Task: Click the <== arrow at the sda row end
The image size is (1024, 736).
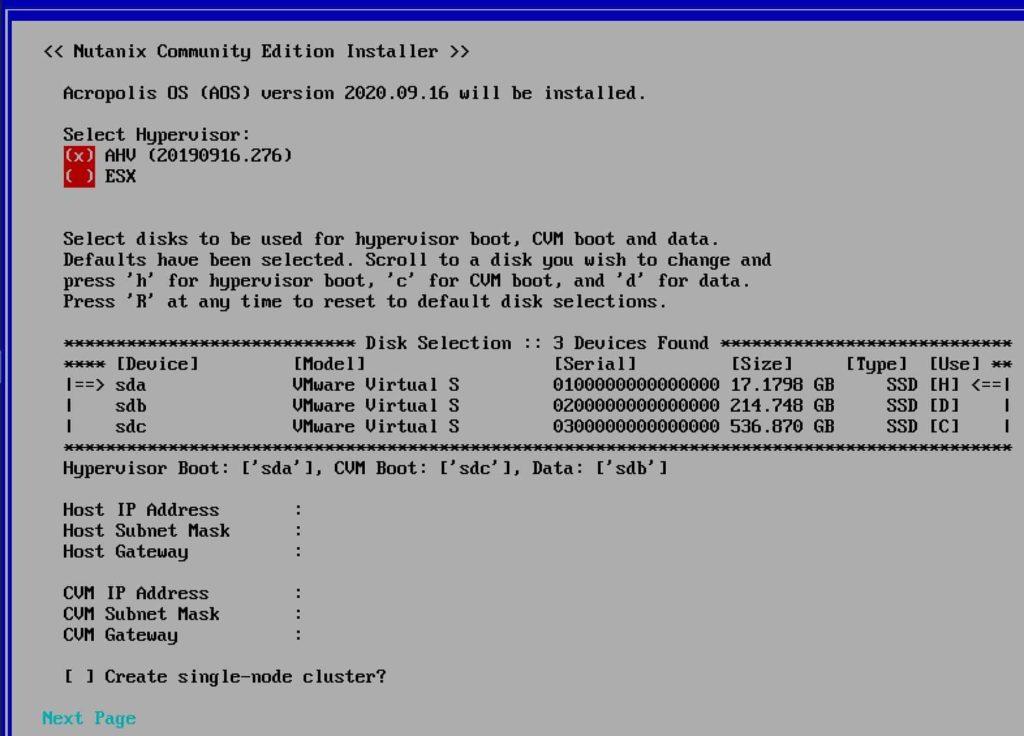Action: point(987,385)
